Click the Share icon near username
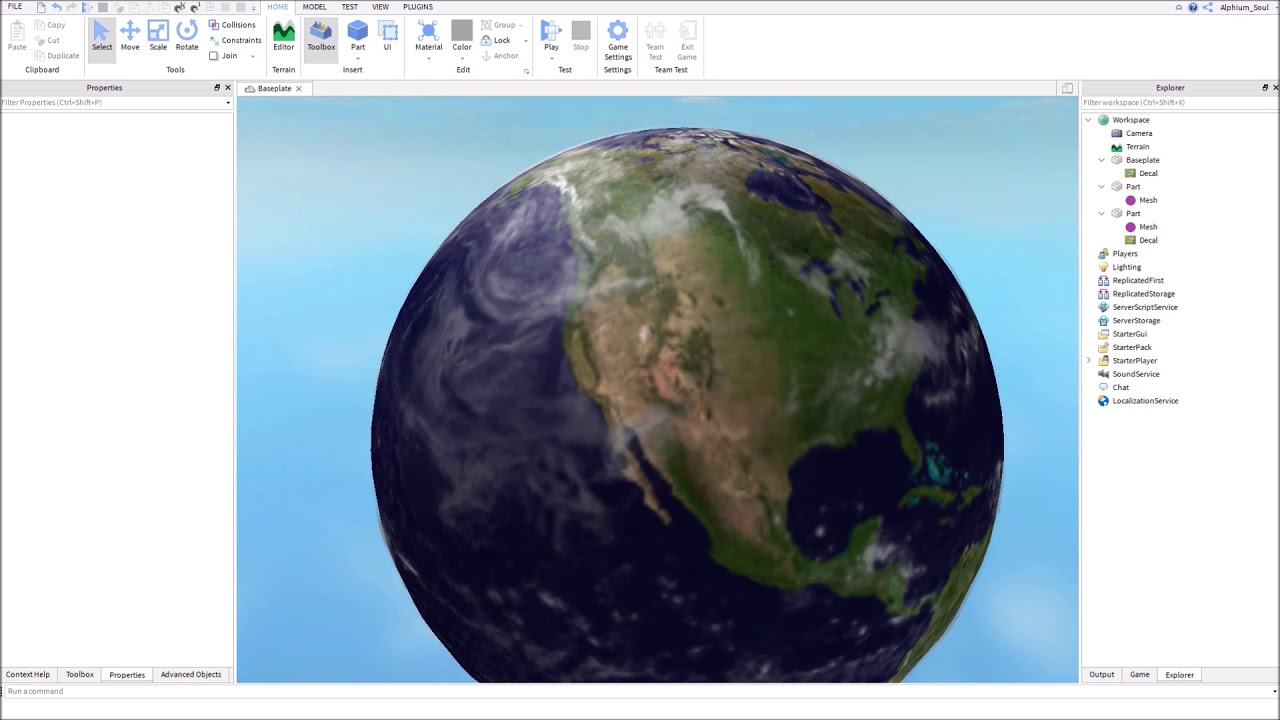 [x=1208, y=7]
